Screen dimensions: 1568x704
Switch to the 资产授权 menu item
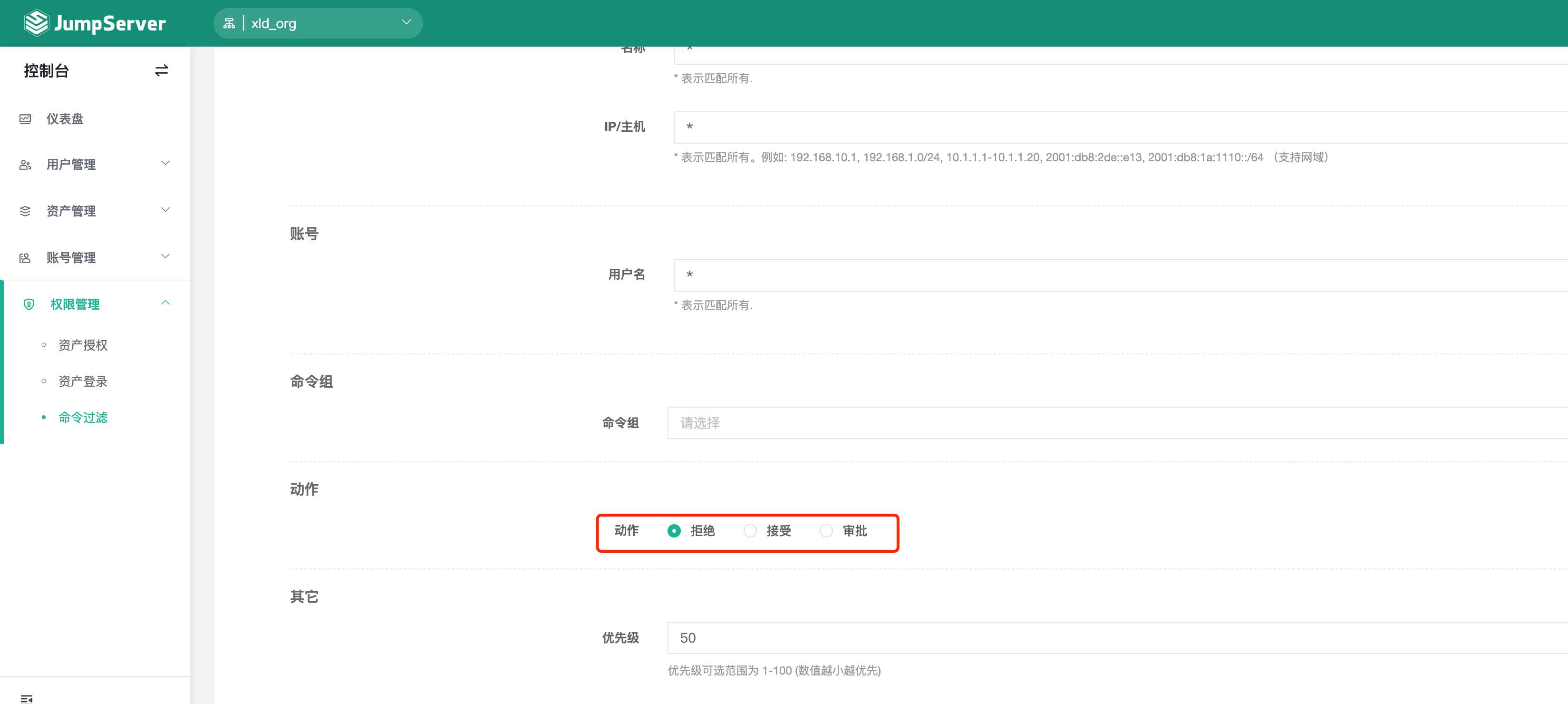pyautogui.click(x=82, y=345)
